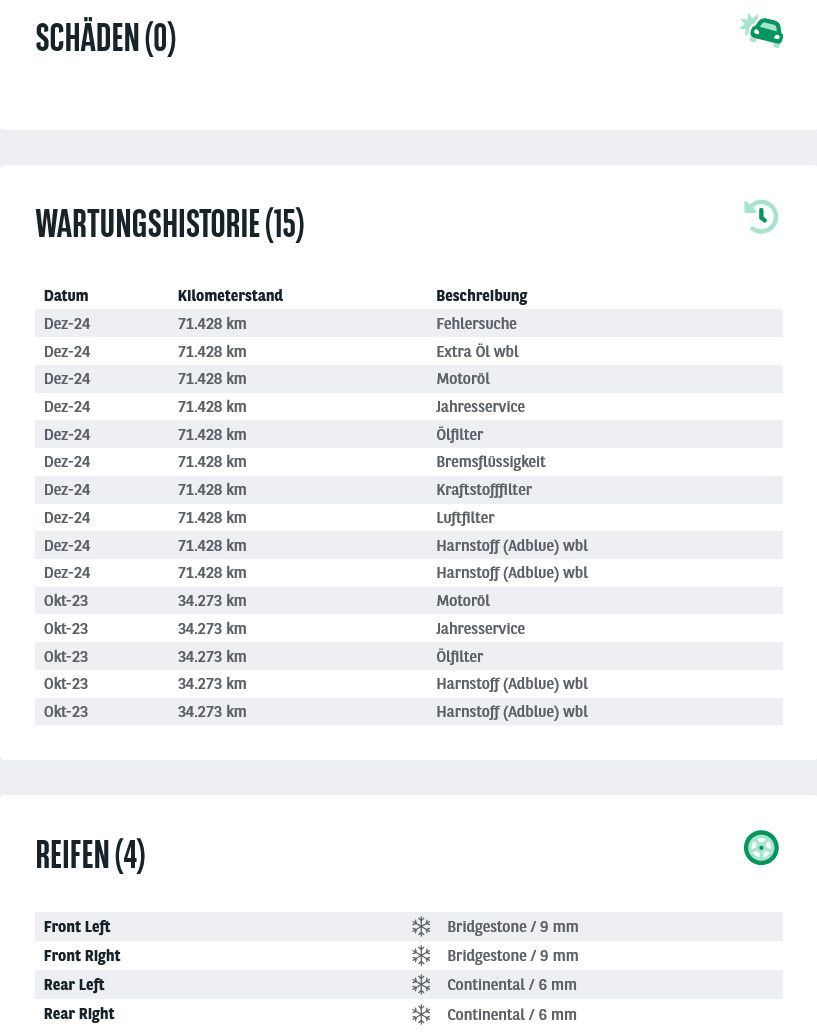This screenshot has height=1035, width=817.
Task: Select the Fehlersuche maintenance entry
Action: point(476,324)
